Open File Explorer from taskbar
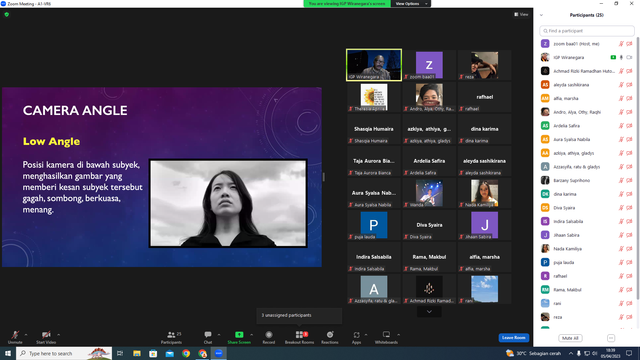640x360 pixels. (x=137, y=353)
